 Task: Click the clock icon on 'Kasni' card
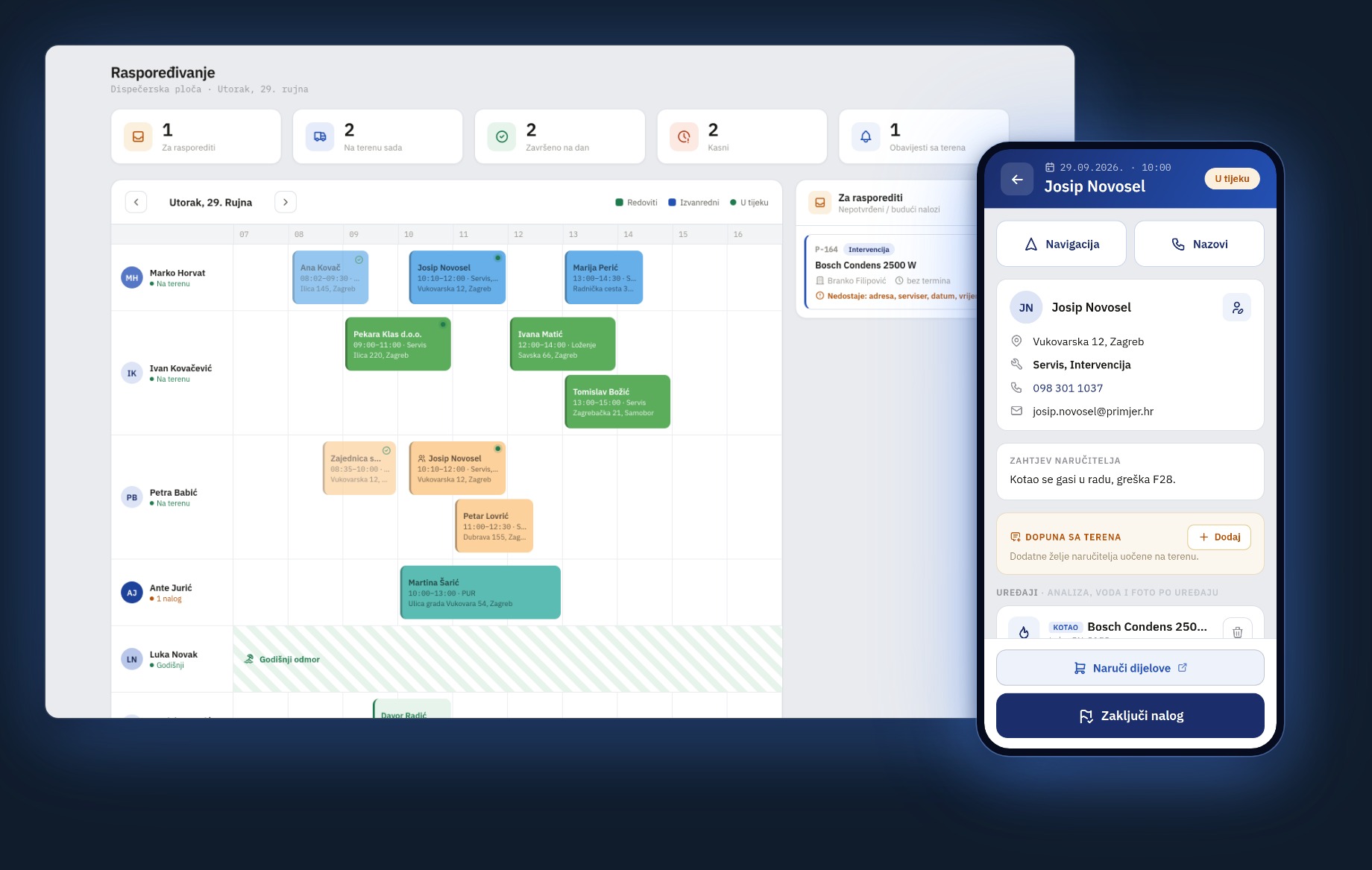click(x=684, y=136)
